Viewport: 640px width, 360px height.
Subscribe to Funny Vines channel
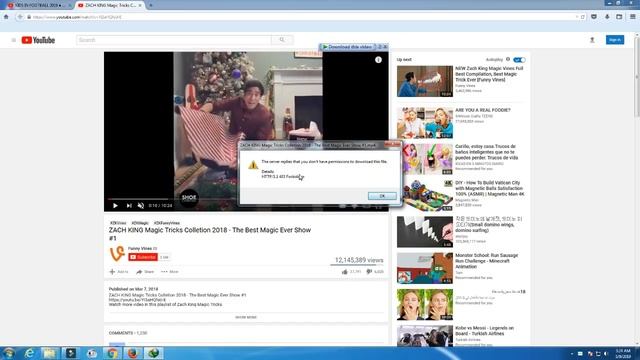[143, 257]
